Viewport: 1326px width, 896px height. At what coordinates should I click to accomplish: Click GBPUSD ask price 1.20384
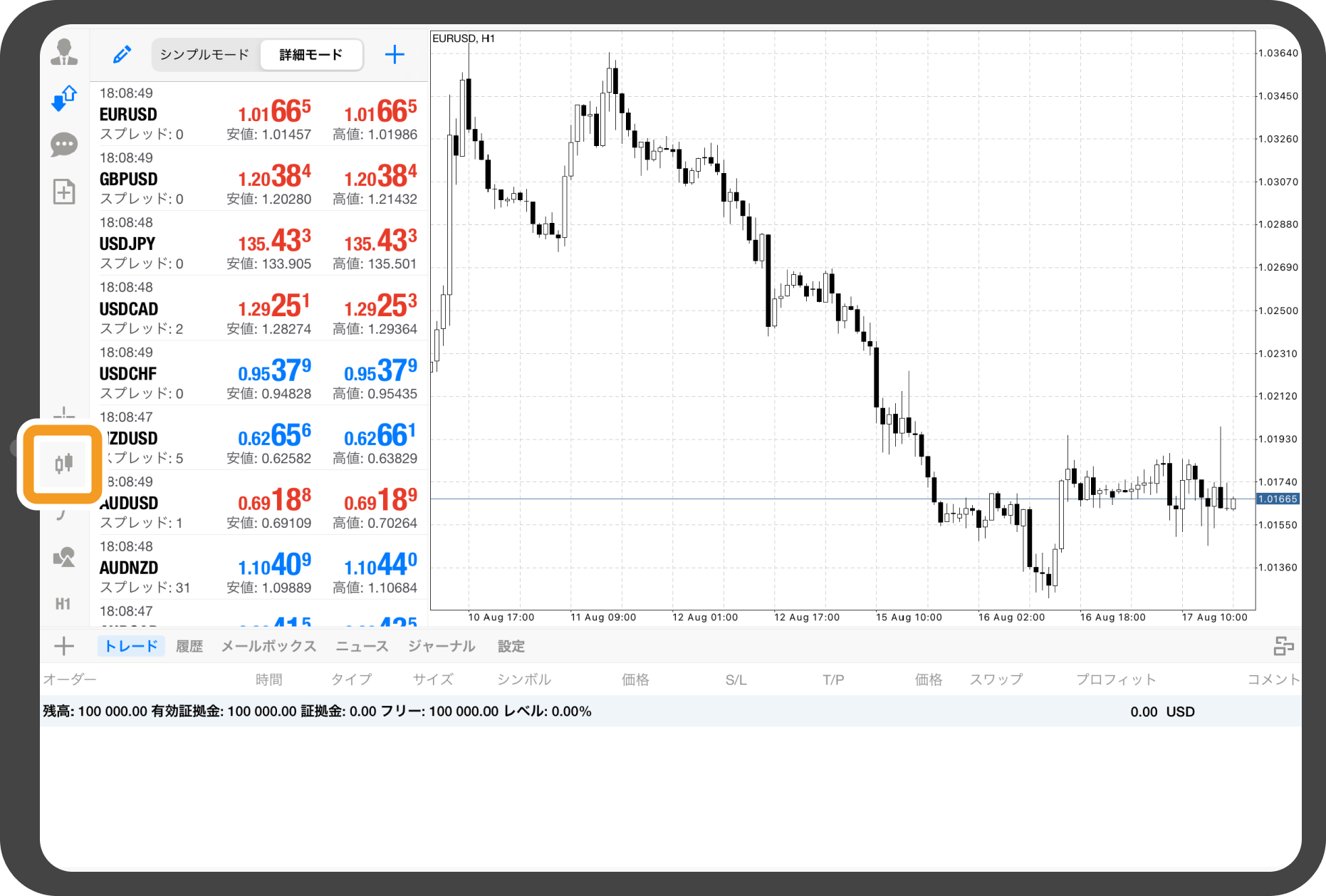(380, 177)
